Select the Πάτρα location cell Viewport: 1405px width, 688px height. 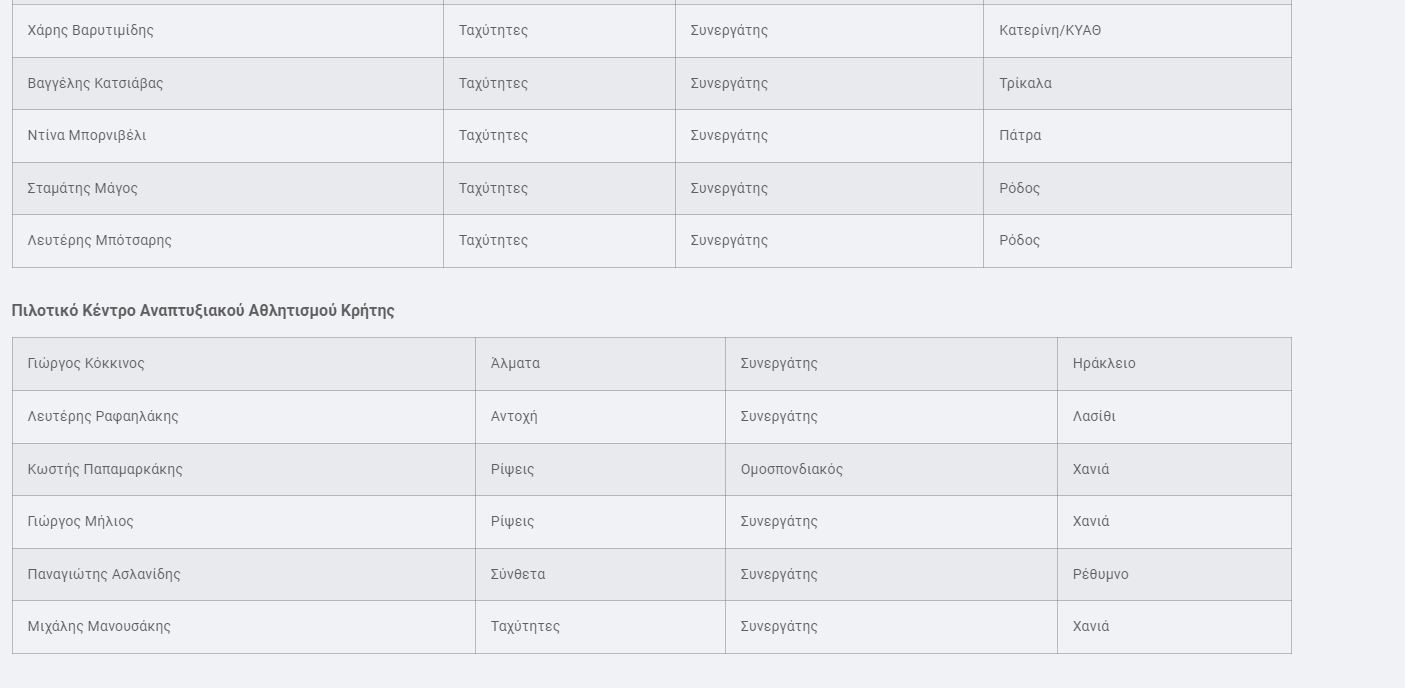[x=1020, y=136]
